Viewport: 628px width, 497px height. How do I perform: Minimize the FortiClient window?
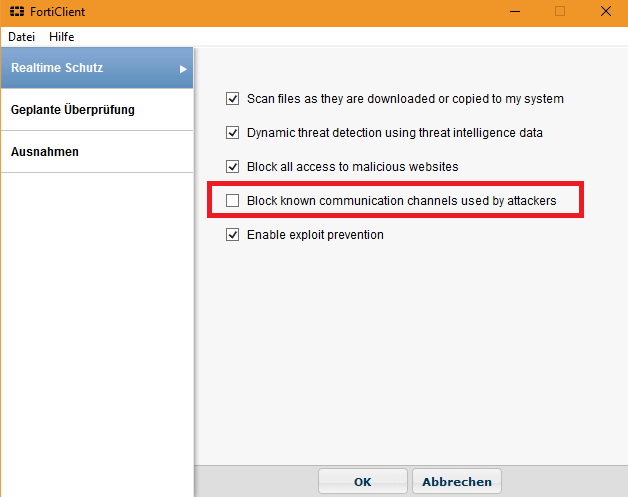(x=513, y=12)
